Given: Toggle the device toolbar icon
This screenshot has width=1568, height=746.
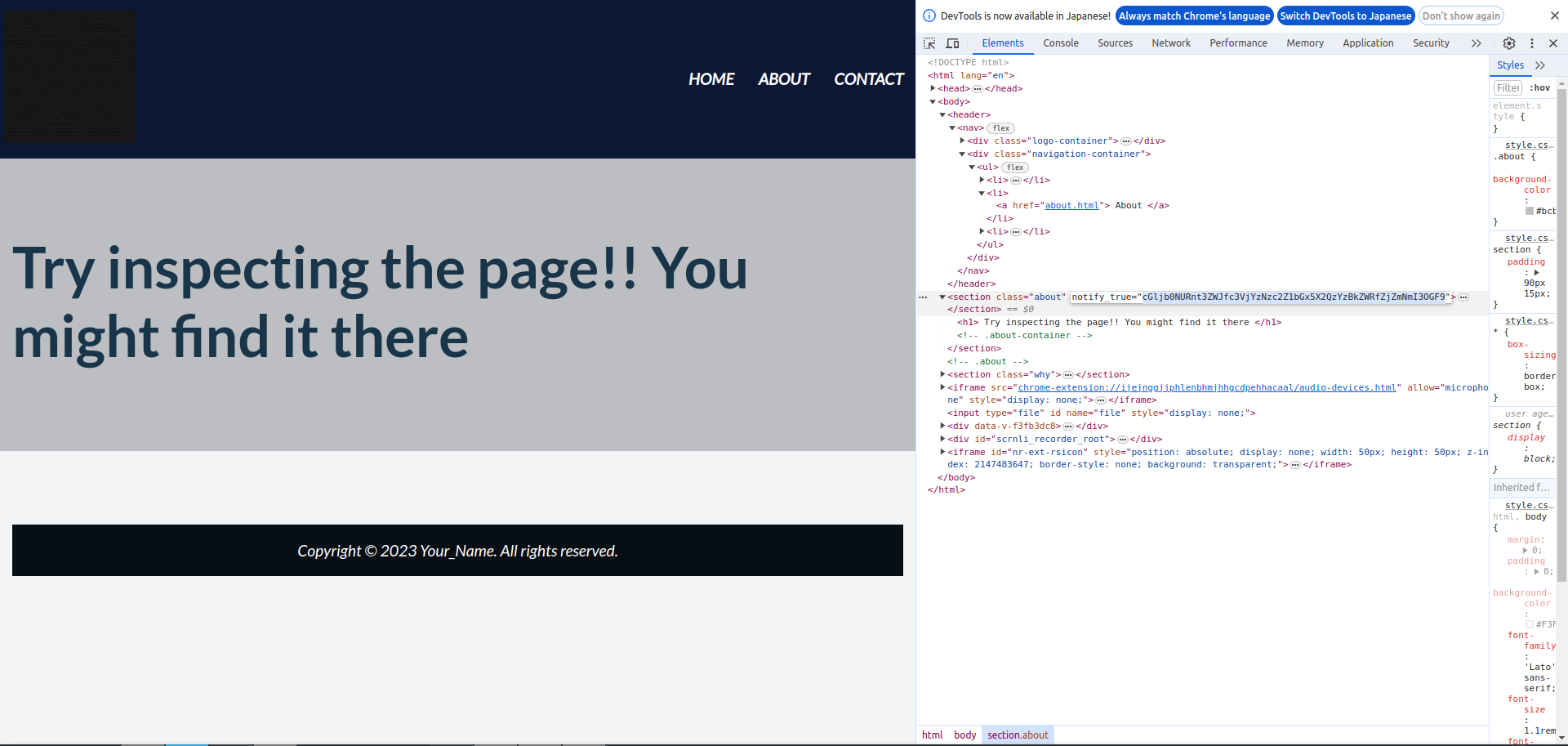Looking at the screenshot, I should 952,43.
